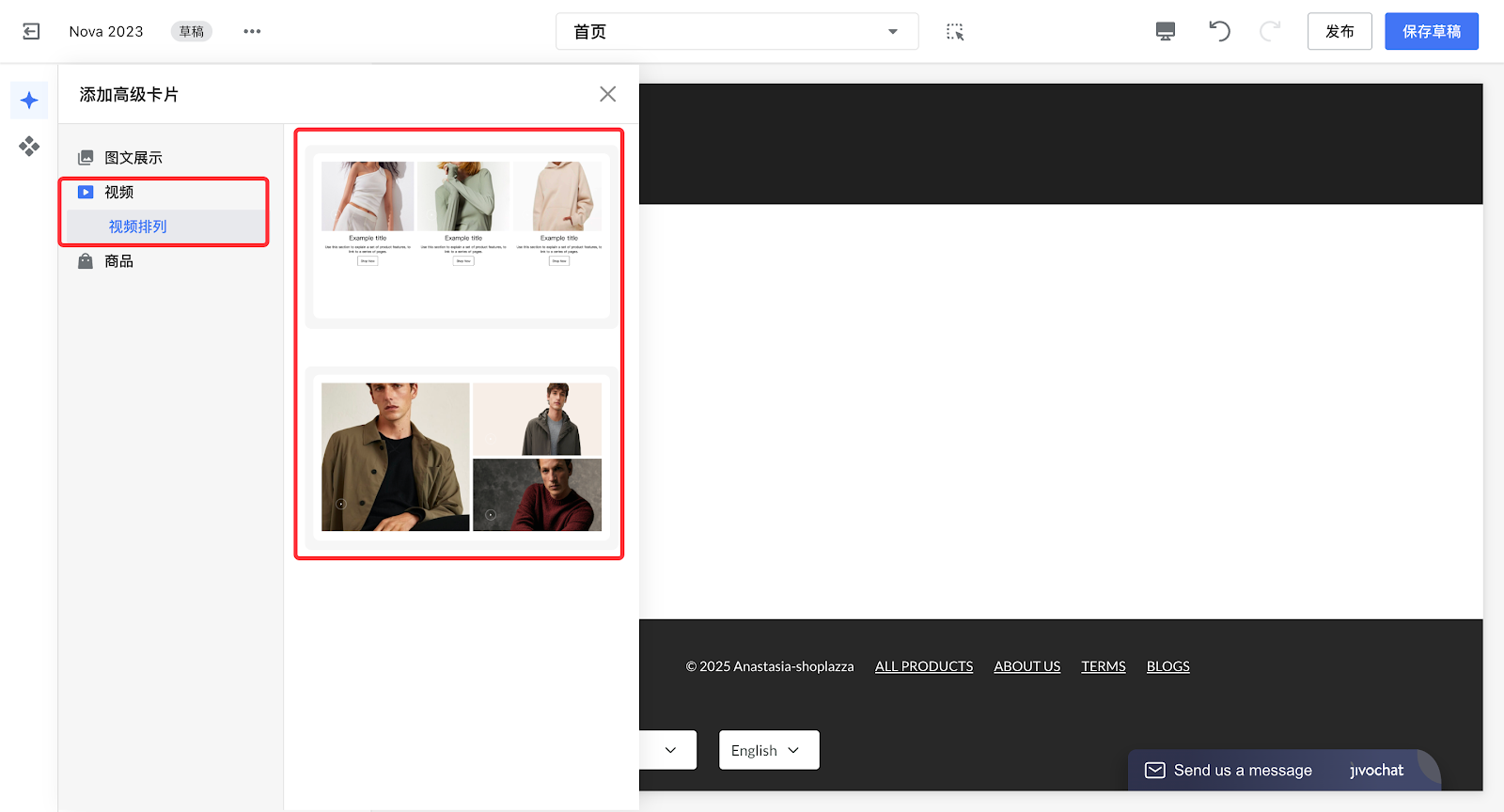Expand the dropdown left of English
Image resolution: width=1504 pixels, height=812 pixels.
[x=669, y=750]
